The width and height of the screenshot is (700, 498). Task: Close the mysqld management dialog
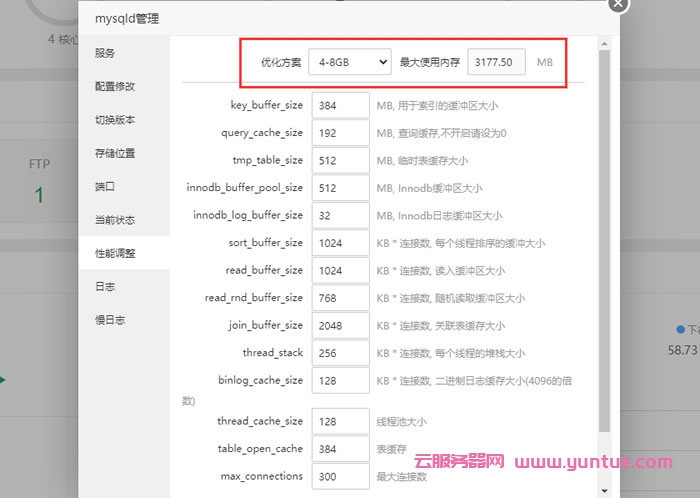pos(619,3)
